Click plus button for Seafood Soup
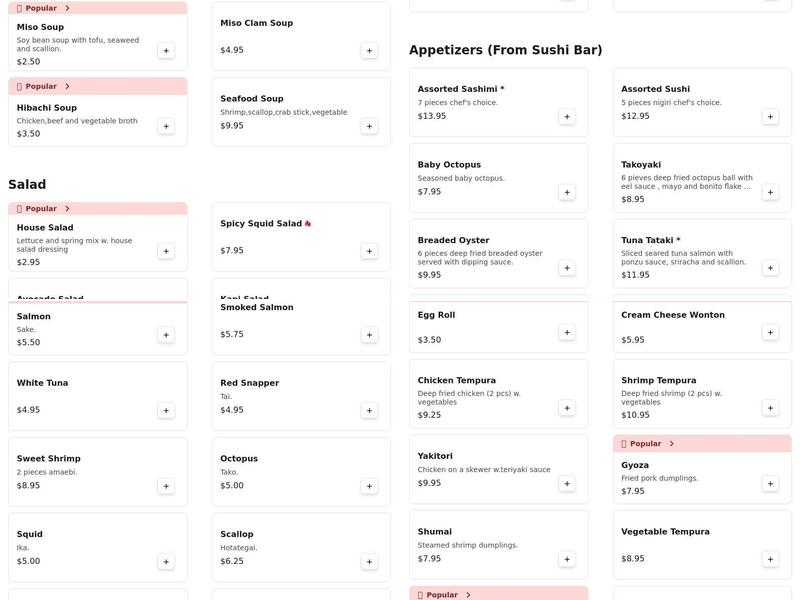 coord(369,126)
